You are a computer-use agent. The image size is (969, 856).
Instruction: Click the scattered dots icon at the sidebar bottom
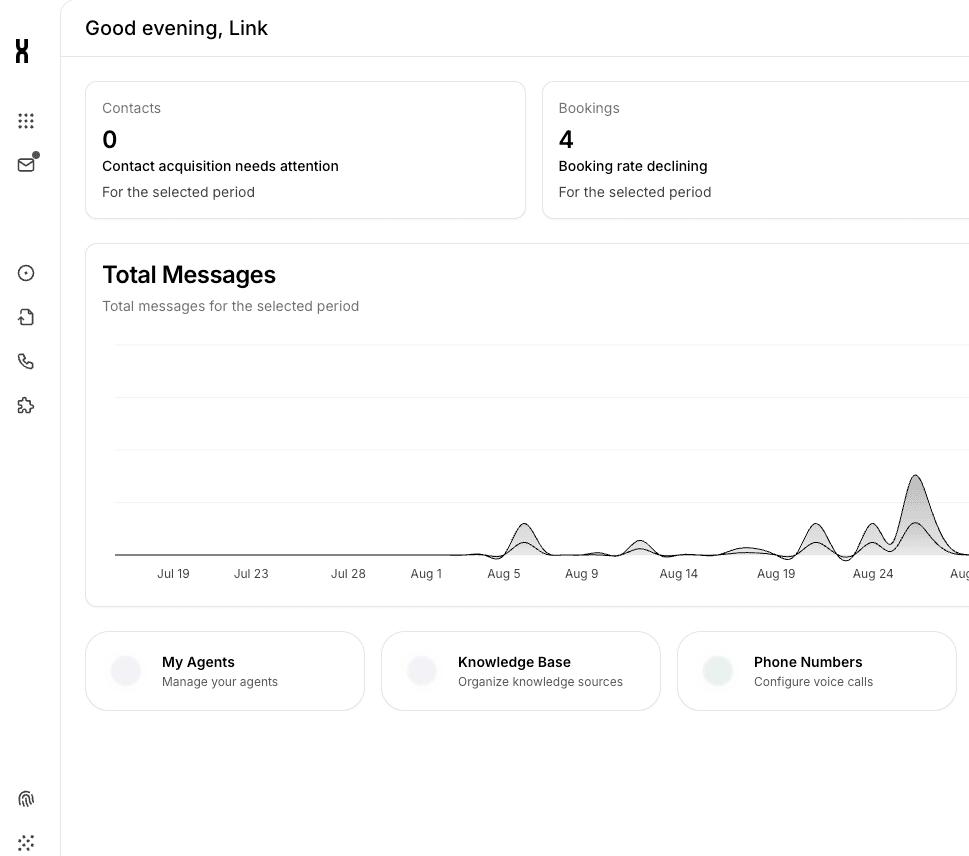[x=26, y=843]
